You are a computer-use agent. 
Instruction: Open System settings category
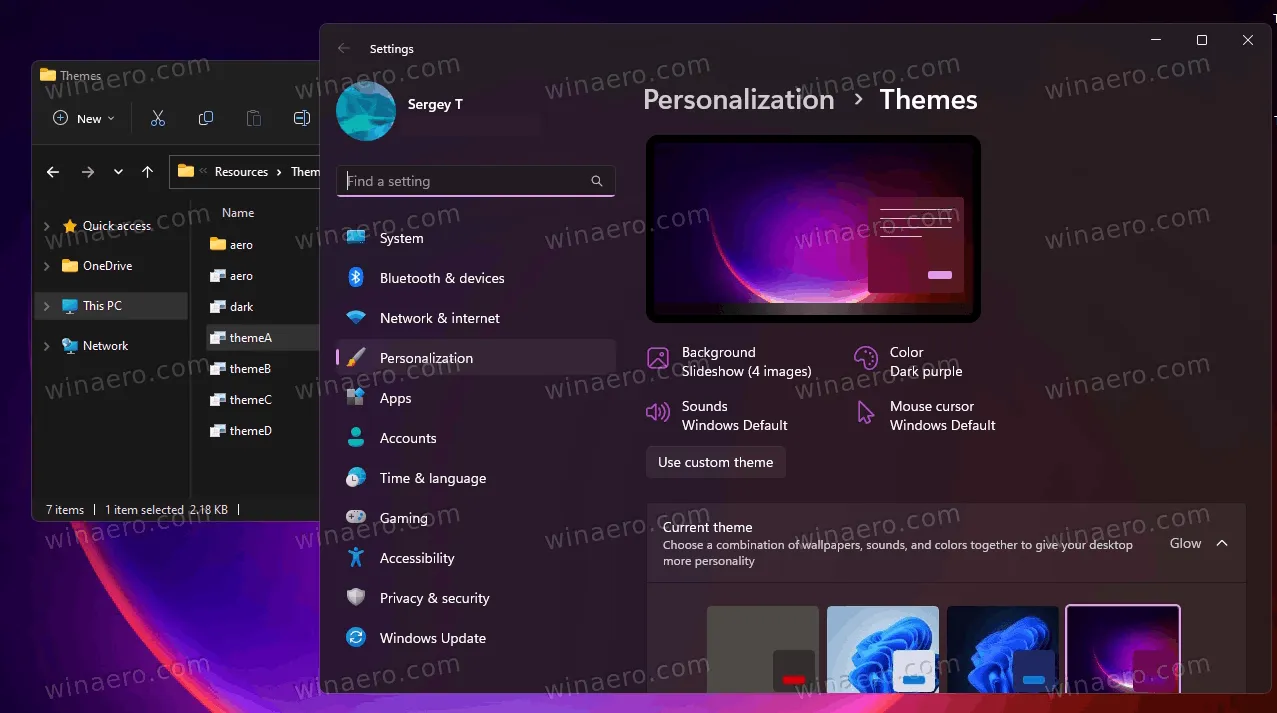tap(476, 238)
